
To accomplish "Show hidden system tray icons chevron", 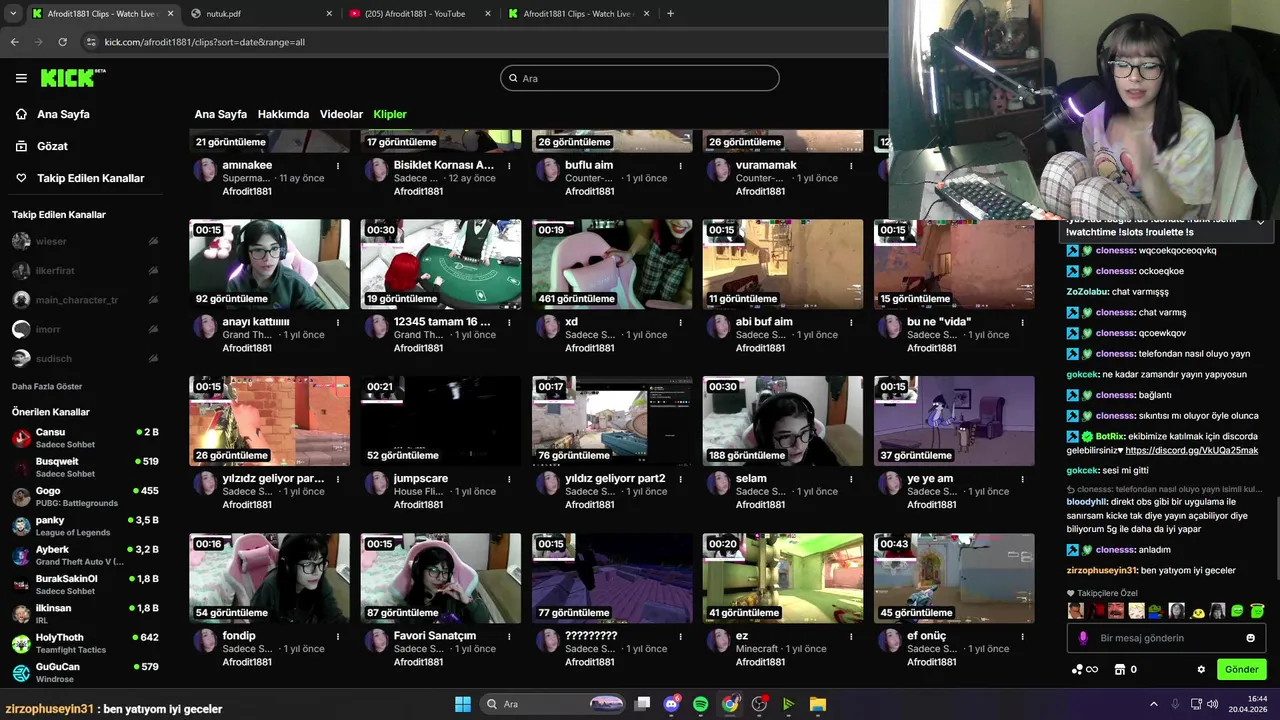I will click(1153, 704).
